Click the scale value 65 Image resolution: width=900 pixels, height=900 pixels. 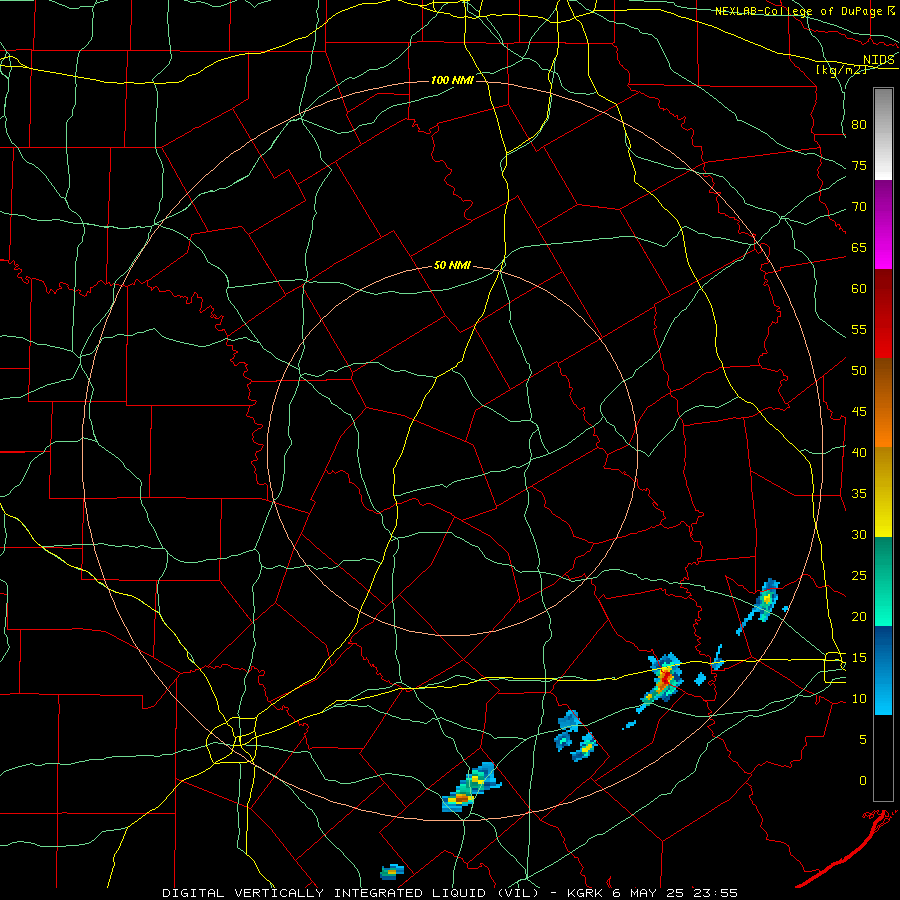[859, 248]
